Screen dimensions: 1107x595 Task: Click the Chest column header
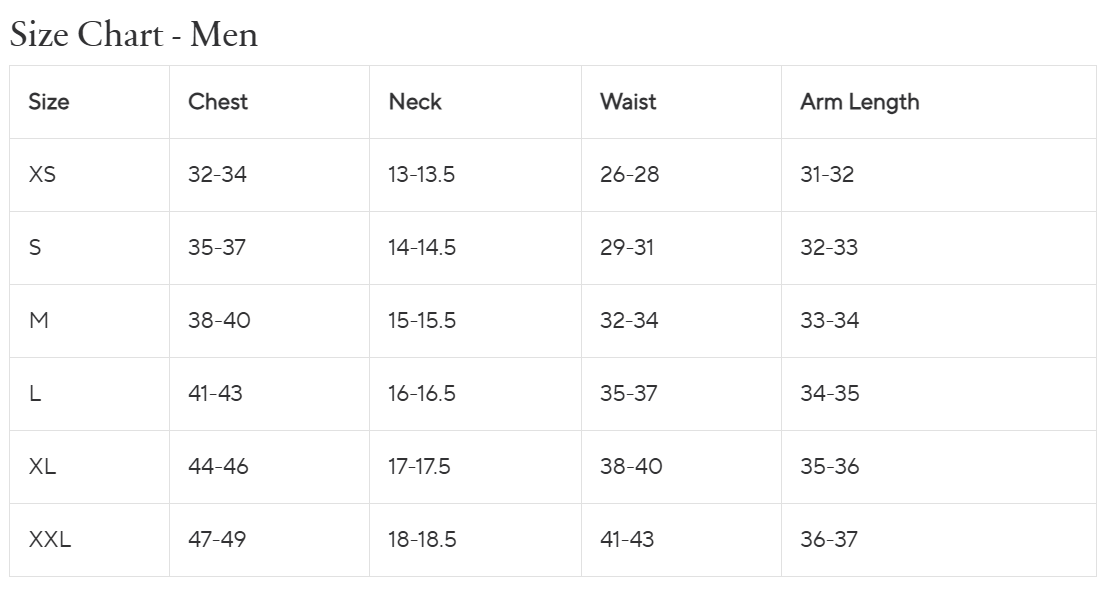(x=218, y=102)
